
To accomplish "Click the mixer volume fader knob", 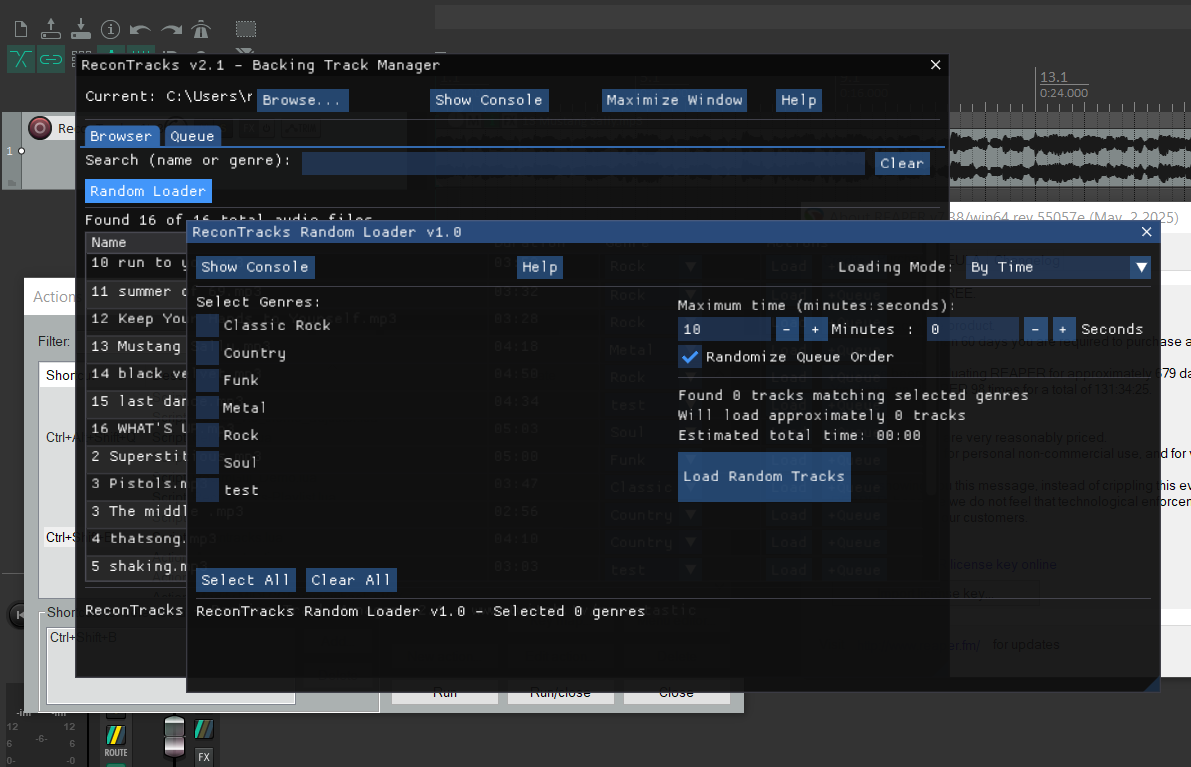I will click(174, 737).
